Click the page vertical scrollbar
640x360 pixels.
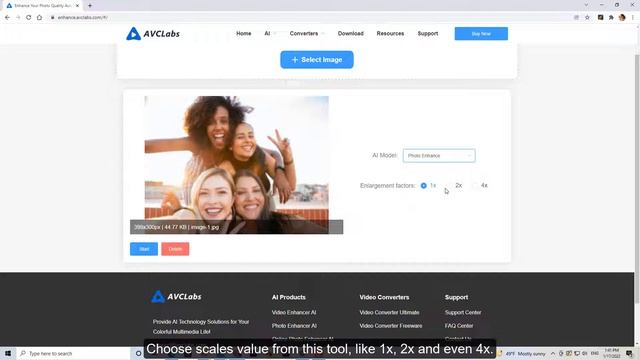coord(637,180)
